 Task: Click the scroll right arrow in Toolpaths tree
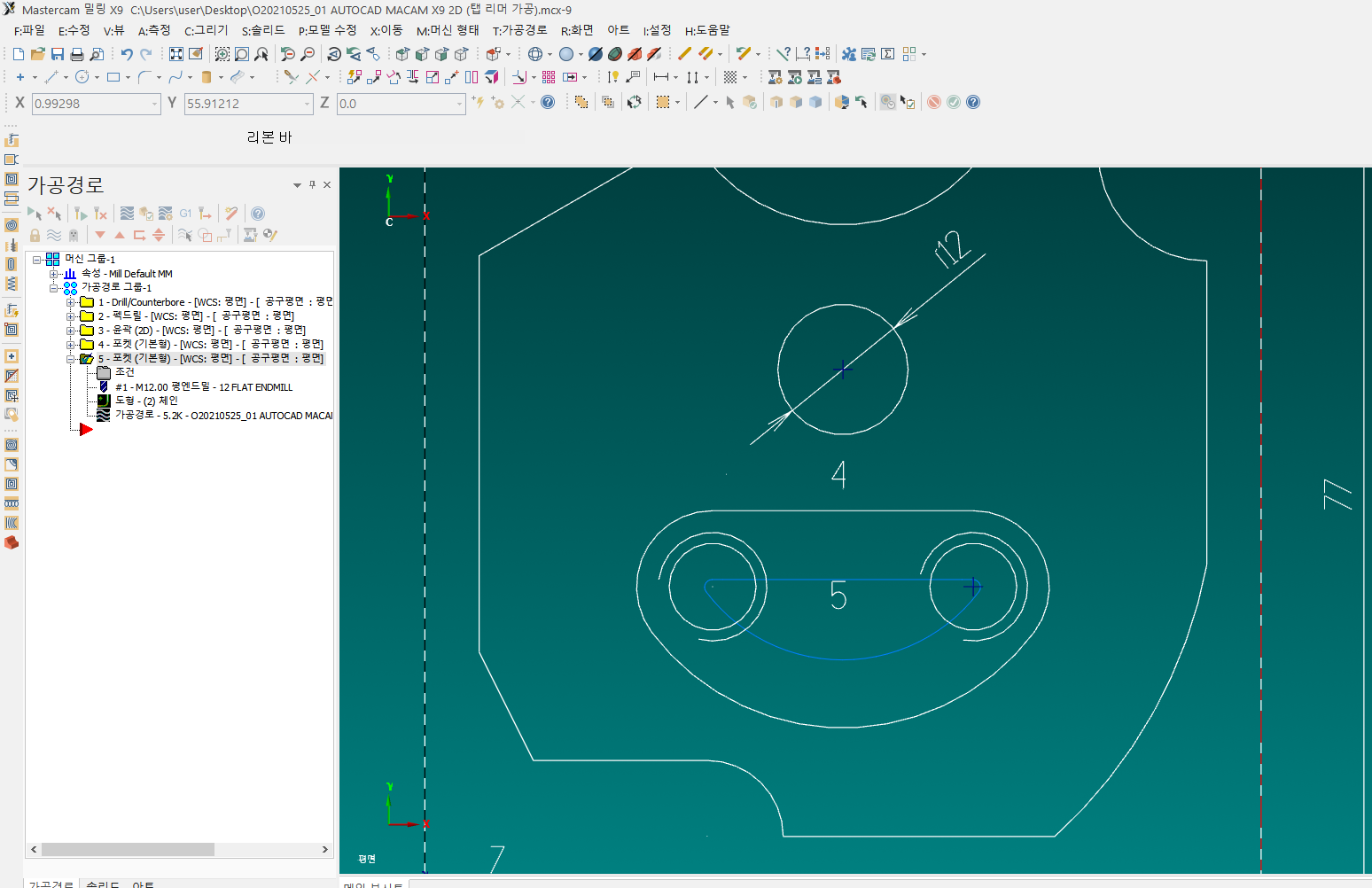(x=324, y=849)
